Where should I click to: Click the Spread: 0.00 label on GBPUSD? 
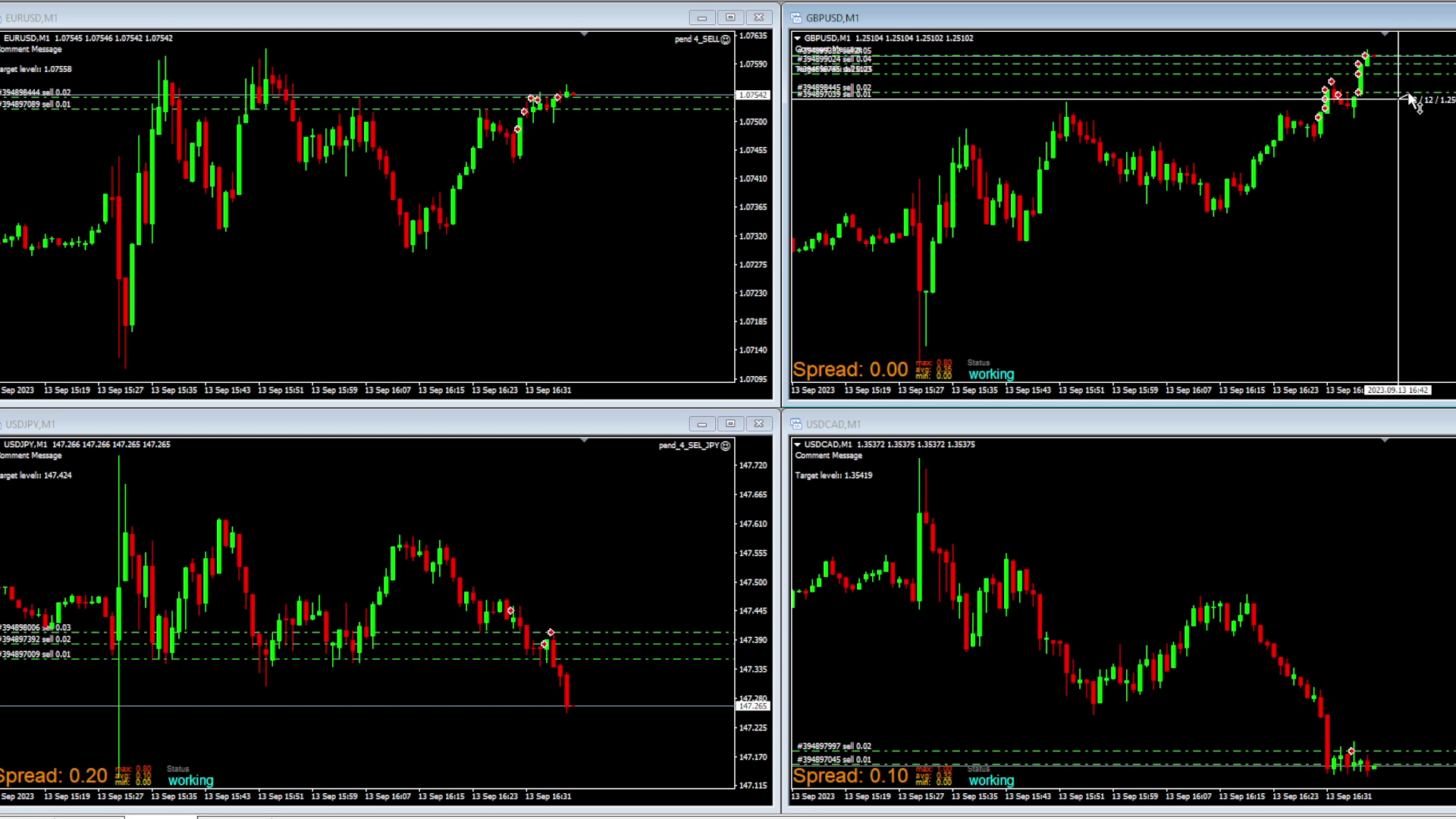pos(850,370)
